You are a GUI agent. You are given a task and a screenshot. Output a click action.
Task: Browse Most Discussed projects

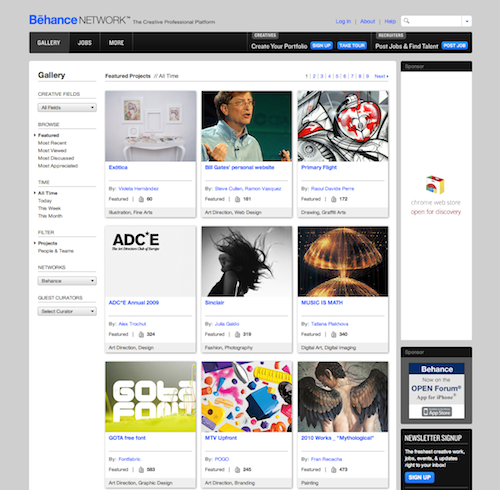click(56, 158)
